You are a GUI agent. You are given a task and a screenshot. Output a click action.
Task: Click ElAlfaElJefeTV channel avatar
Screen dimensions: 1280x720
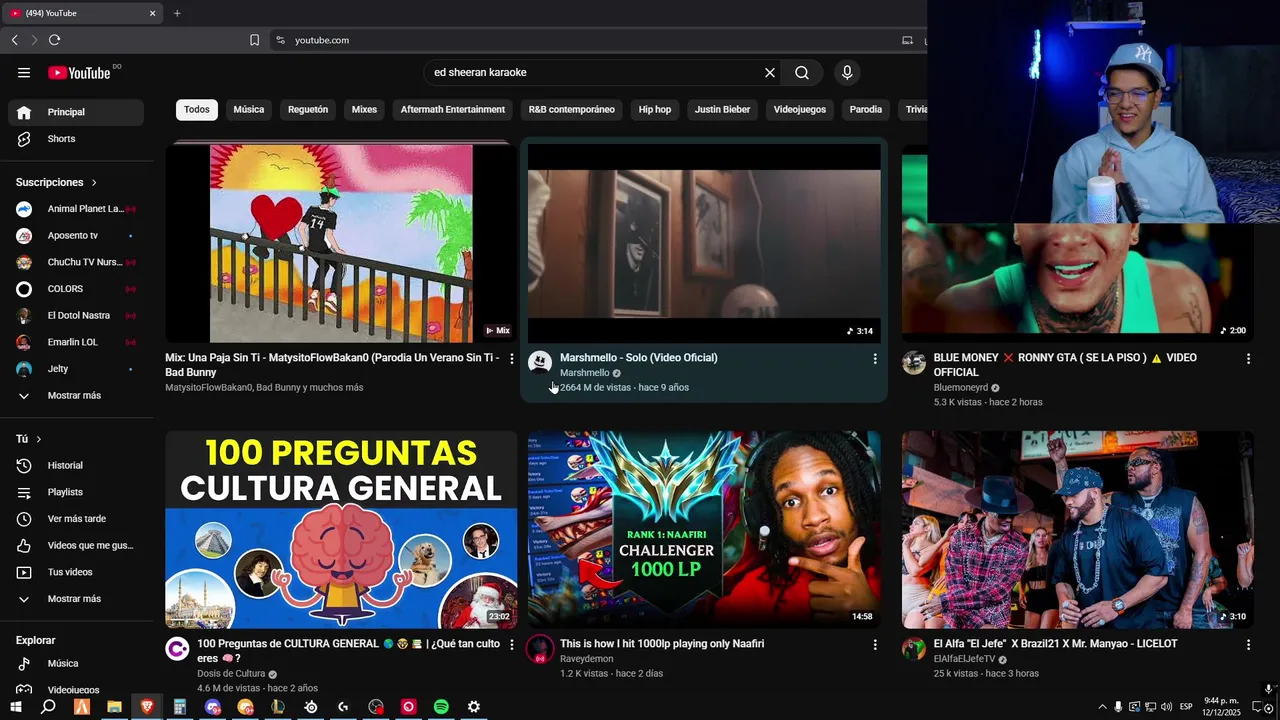click(x=914, y=649)
